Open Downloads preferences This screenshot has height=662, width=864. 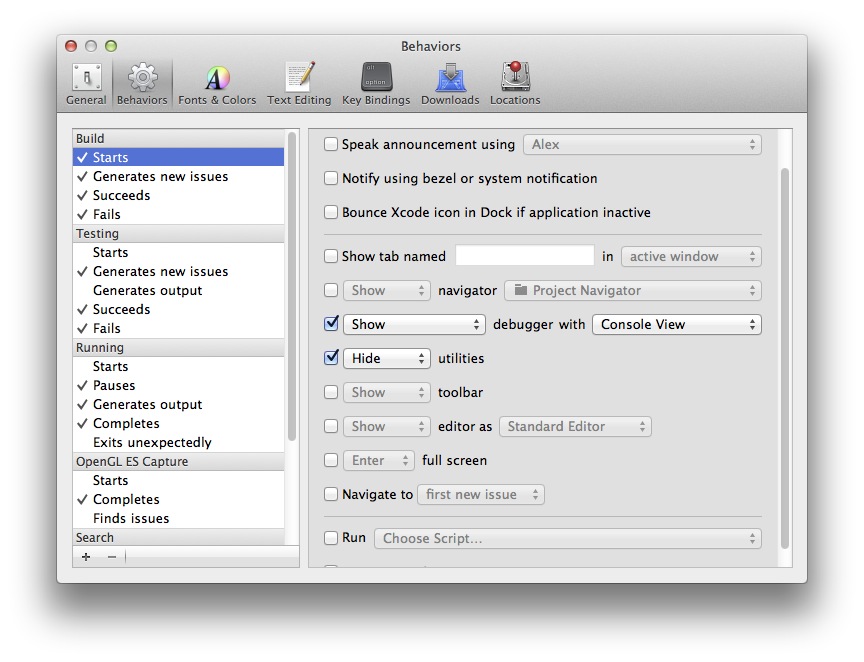(x=450, y=84)
